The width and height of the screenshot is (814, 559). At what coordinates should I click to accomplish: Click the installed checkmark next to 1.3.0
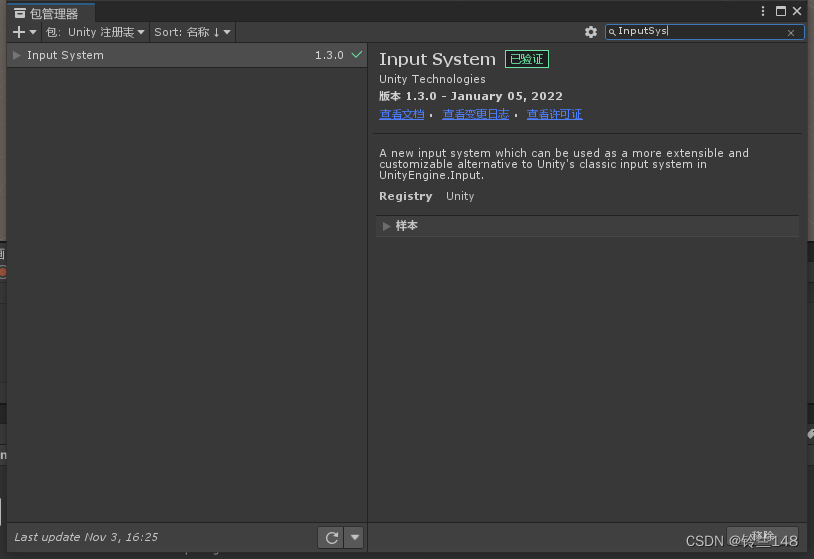pos(357,54)
